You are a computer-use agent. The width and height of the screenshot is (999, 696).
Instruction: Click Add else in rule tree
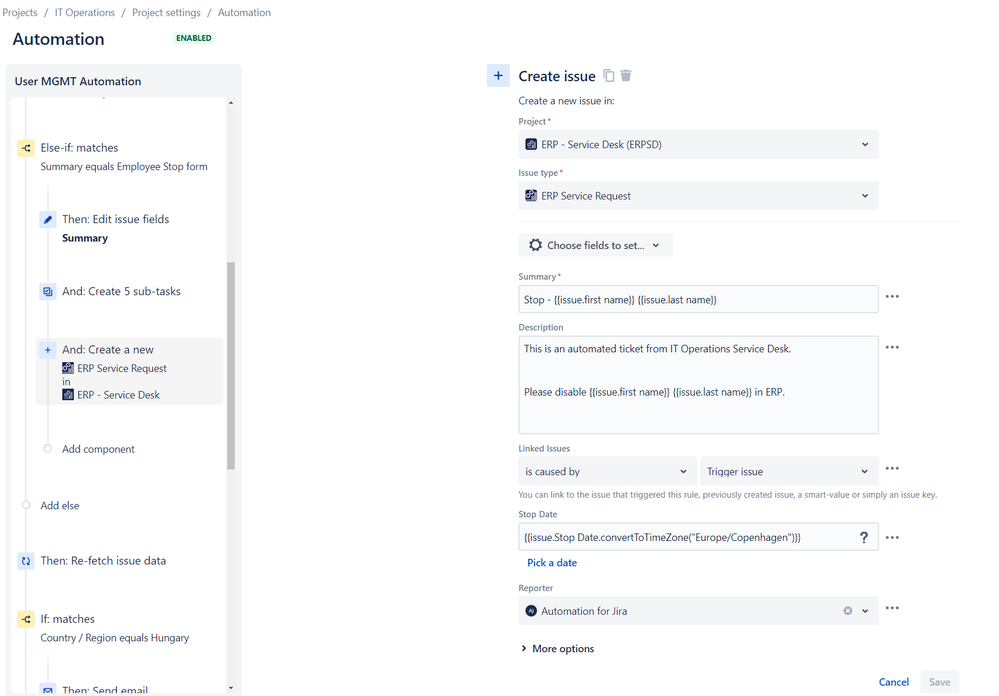[x=60, y=505]
